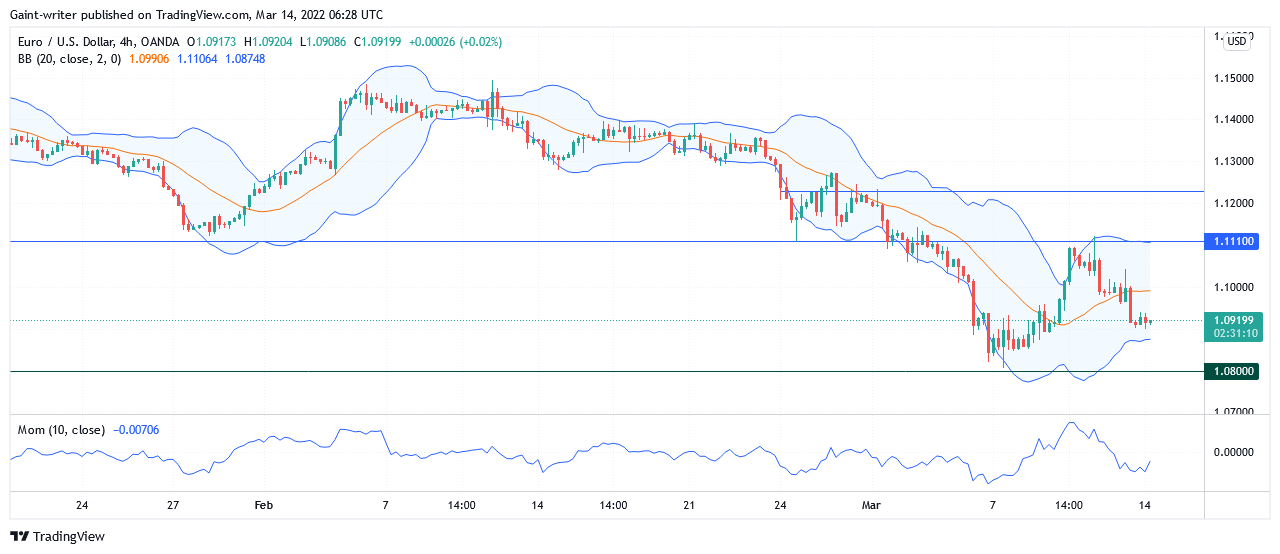The width and height of the screenshot is (1280, 554).
Task: Click the 27 date label on time axis
Action: coord(174,505)
